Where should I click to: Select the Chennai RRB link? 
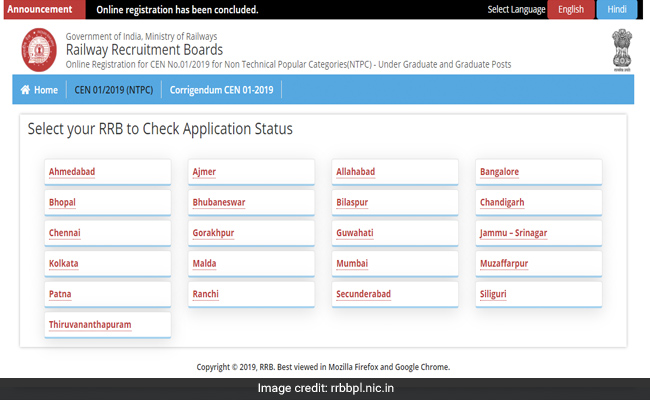click(x=64, y=233)
